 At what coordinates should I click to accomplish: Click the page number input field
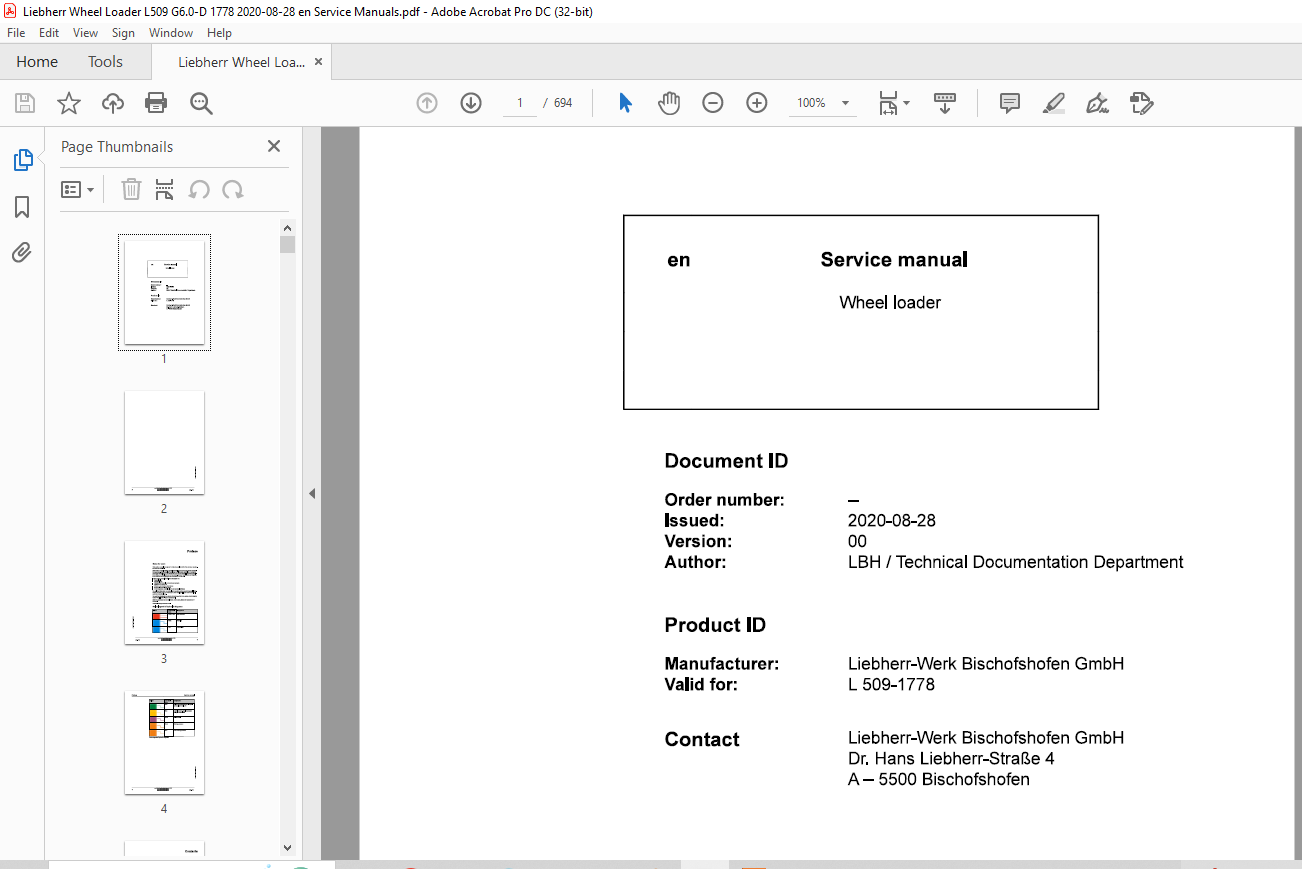click(x=520, y=103)
